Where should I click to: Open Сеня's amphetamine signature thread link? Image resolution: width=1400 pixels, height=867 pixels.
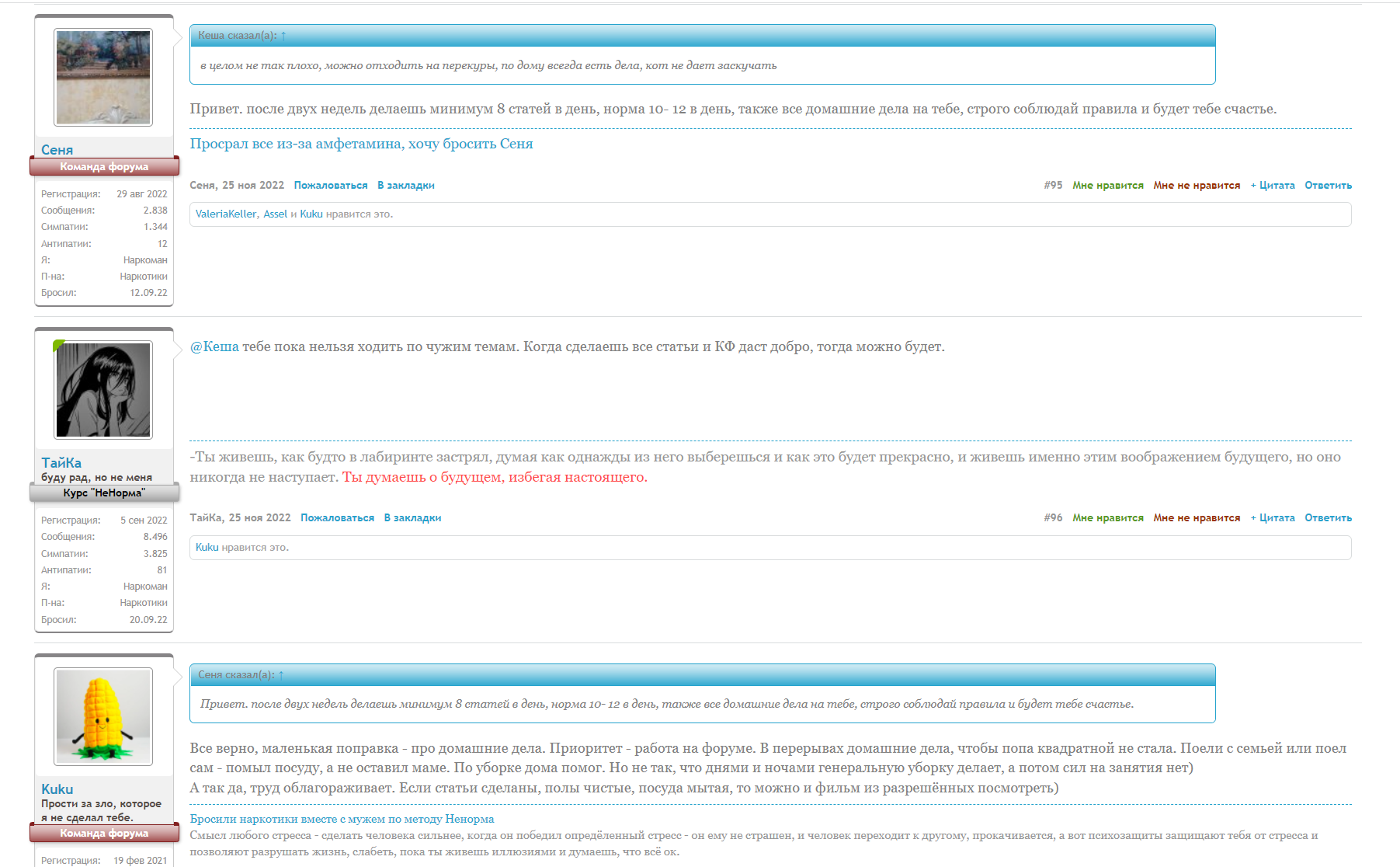click(361, 144)
